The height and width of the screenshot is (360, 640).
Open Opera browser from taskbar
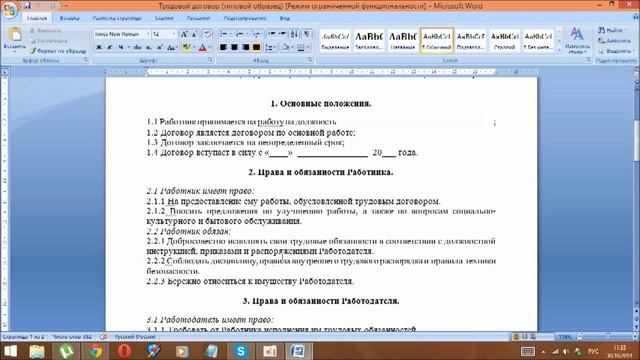tap(124, 351)
